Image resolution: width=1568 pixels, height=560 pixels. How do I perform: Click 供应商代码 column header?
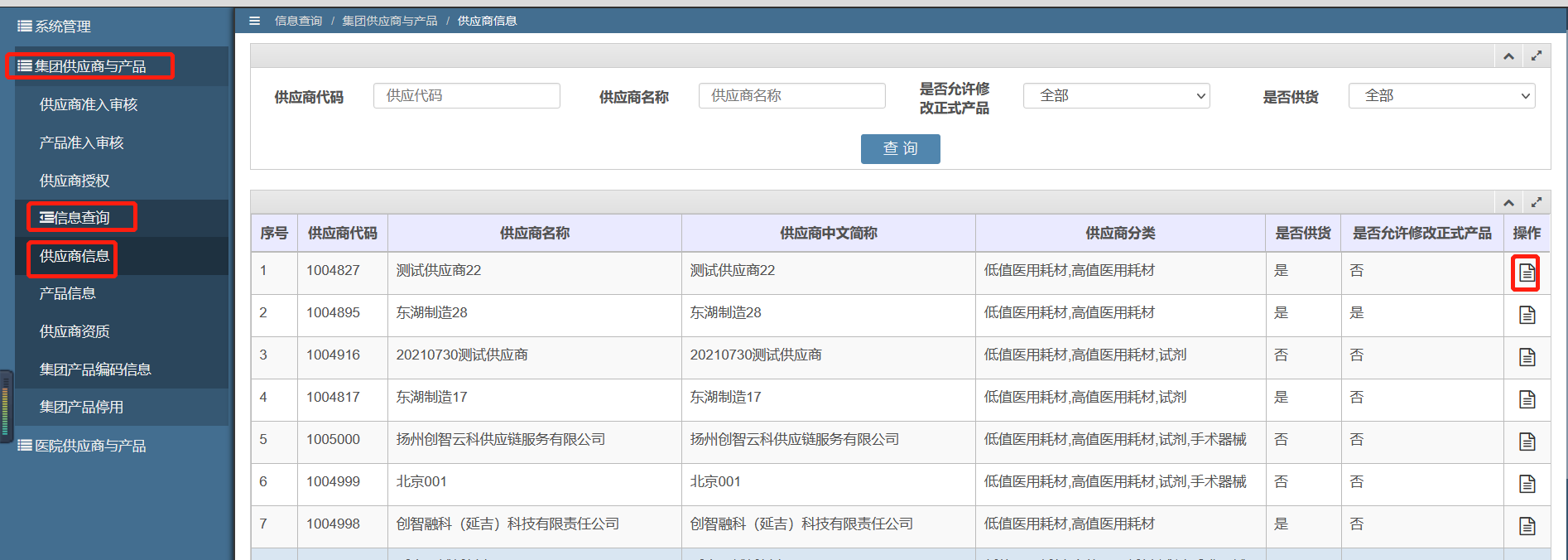click(343, 234)
